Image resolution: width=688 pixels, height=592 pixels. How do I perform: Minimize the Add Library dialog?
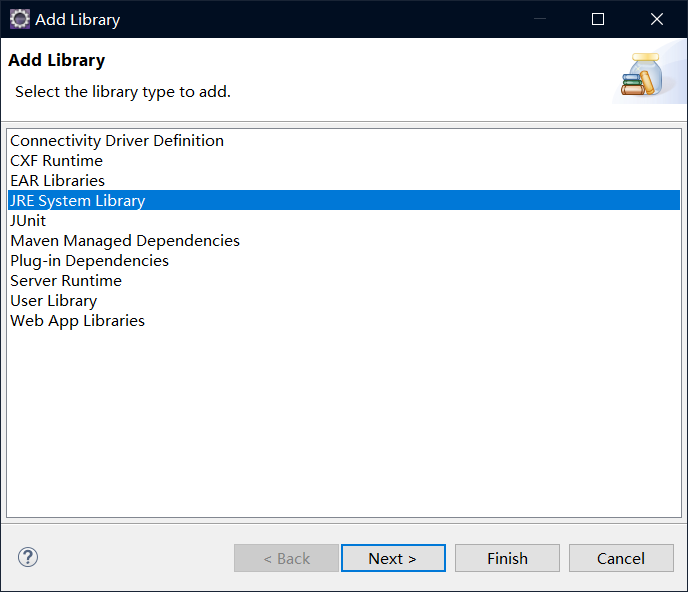(540, 19)
